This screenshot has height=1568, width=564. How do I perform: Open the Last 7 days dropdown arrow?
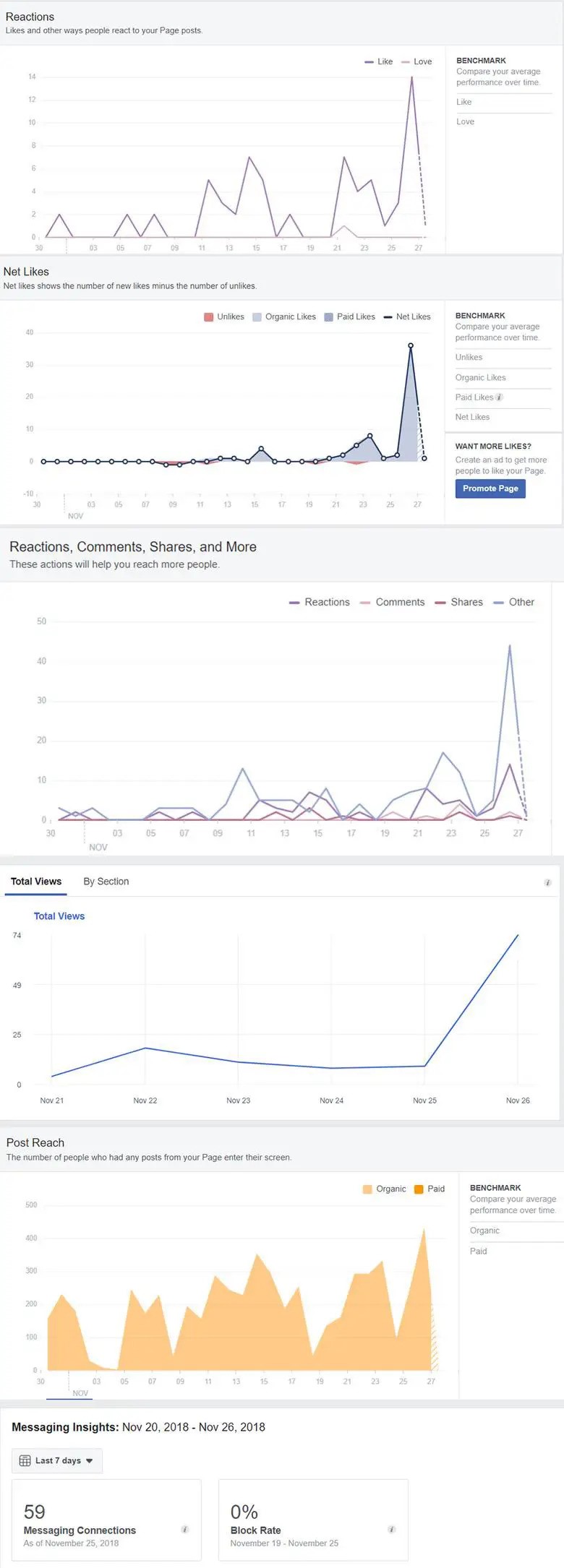(x=90, y=1460)
